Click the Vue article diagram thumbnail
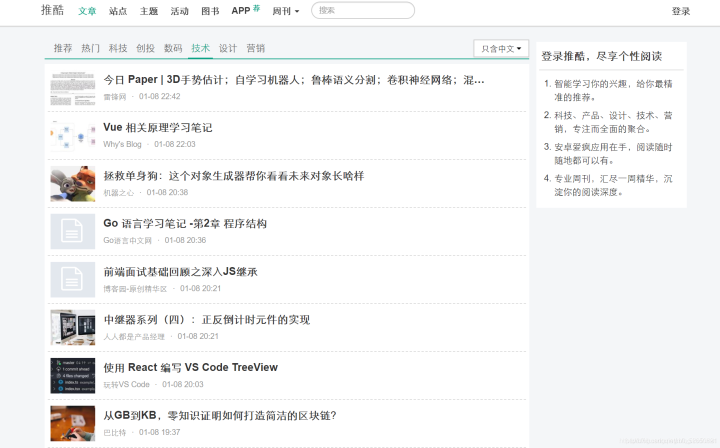Viewport: 720px width, 448px height. pyautogui.click(x=73, y=135)
